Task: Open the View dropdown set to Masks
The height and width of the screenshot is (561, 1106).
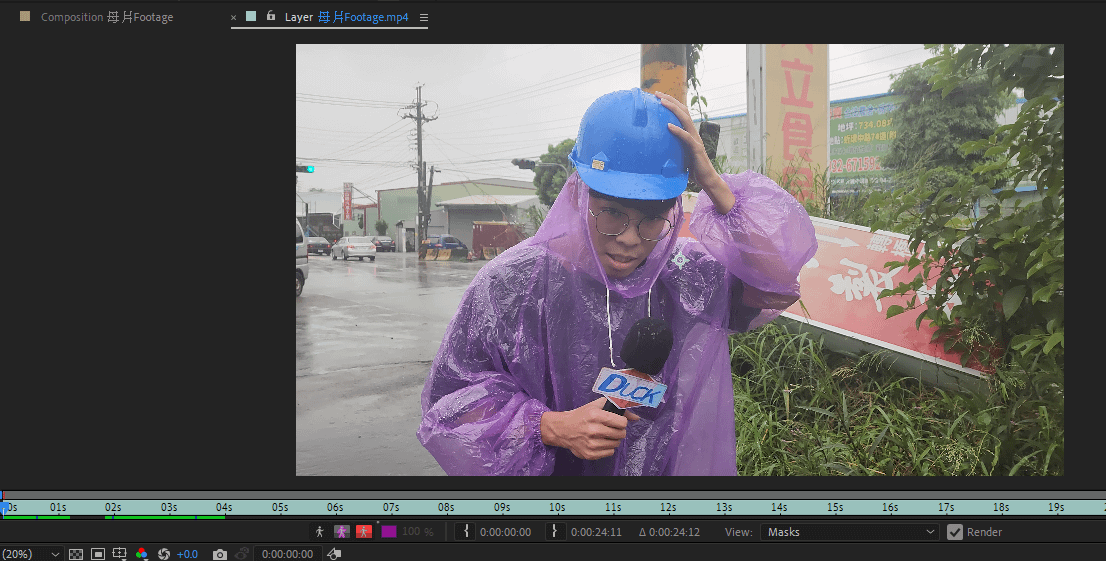Action: (x=849, y=532)
